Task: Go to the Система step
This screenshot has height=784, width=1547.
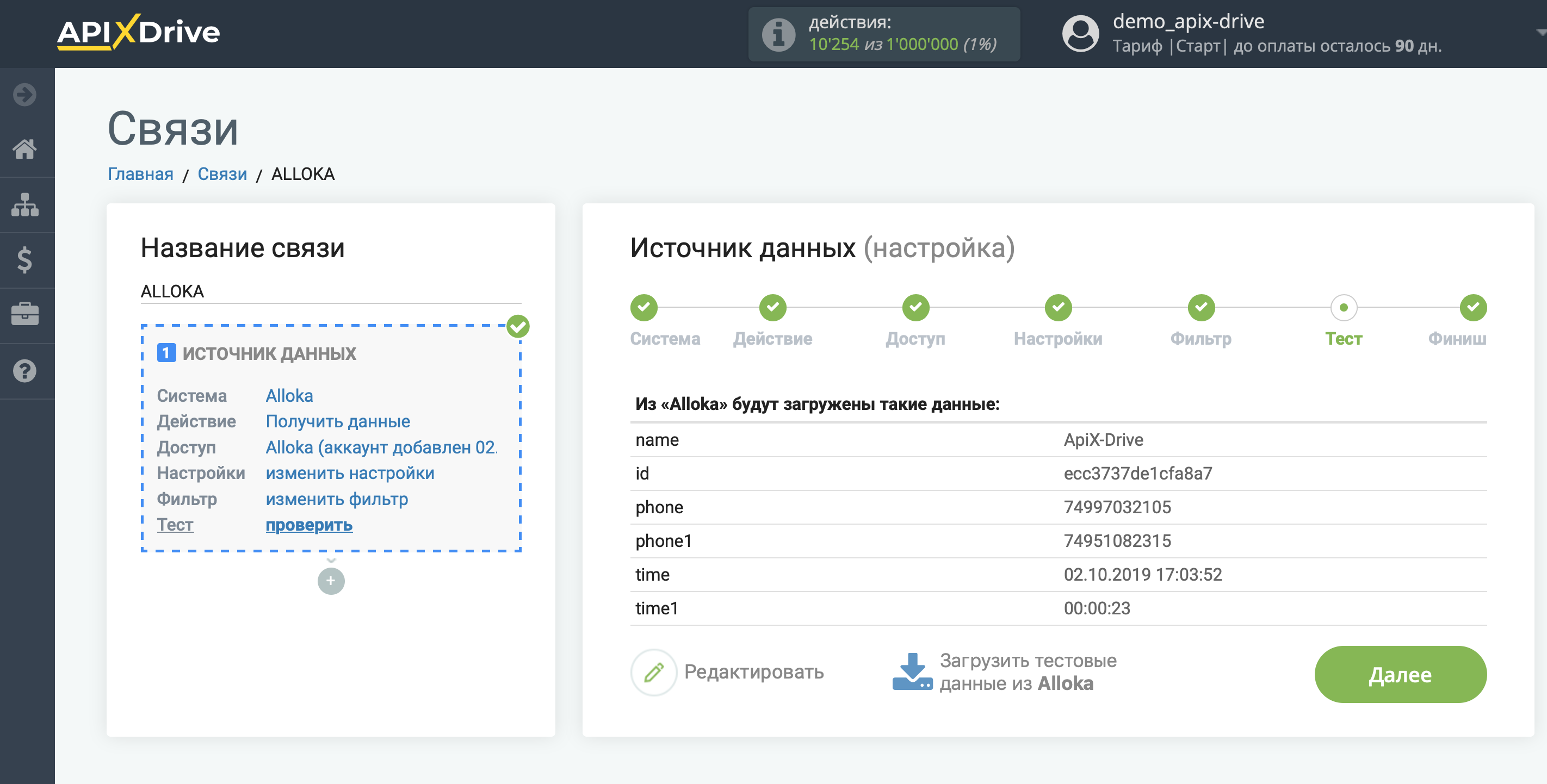Action: point(644,307)
